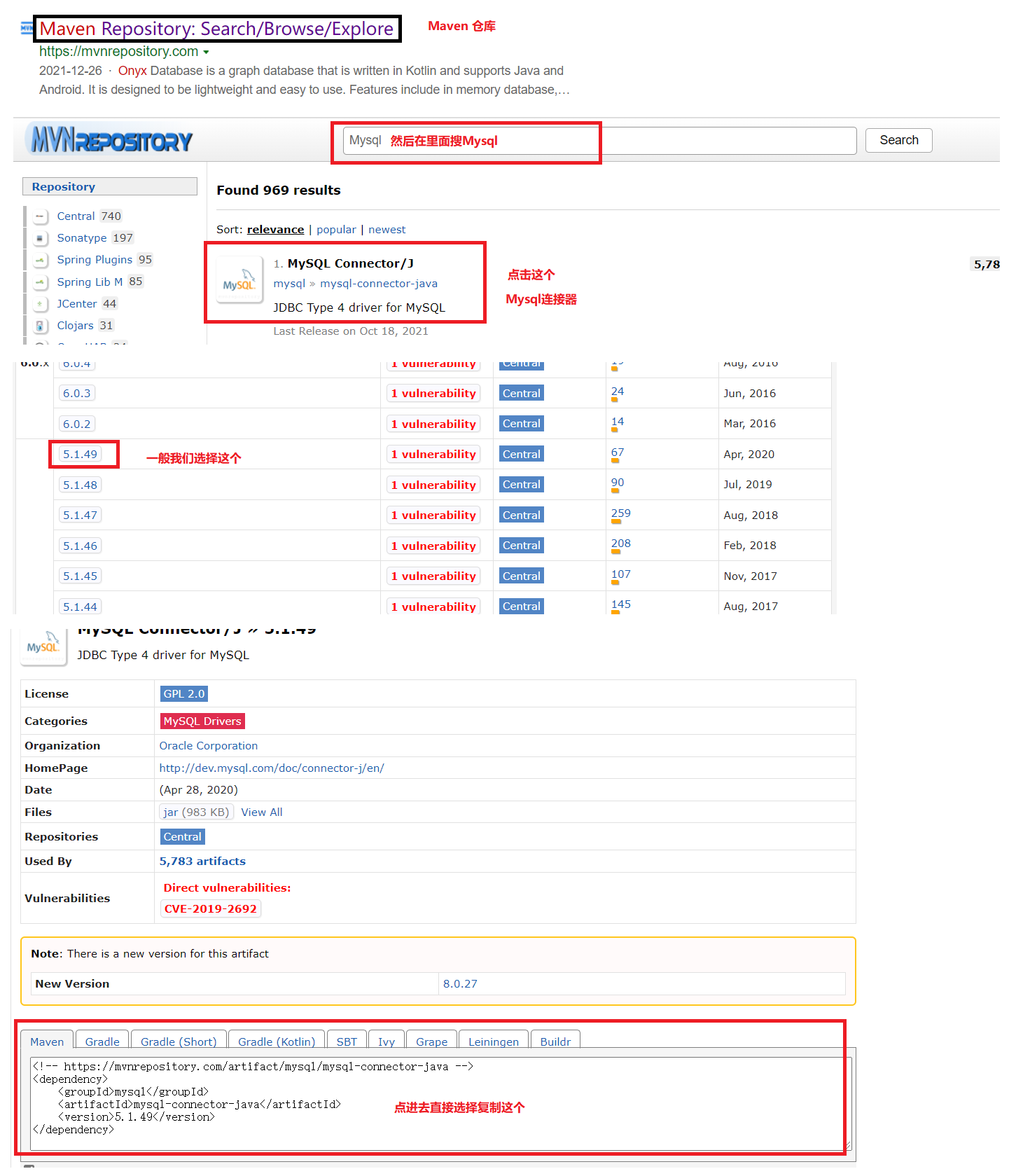The height and width of the screenshot is (1176, 1023).
Task: Click the Sonatype repository icon
Action: pyautogui.click(x=40, y=238)
